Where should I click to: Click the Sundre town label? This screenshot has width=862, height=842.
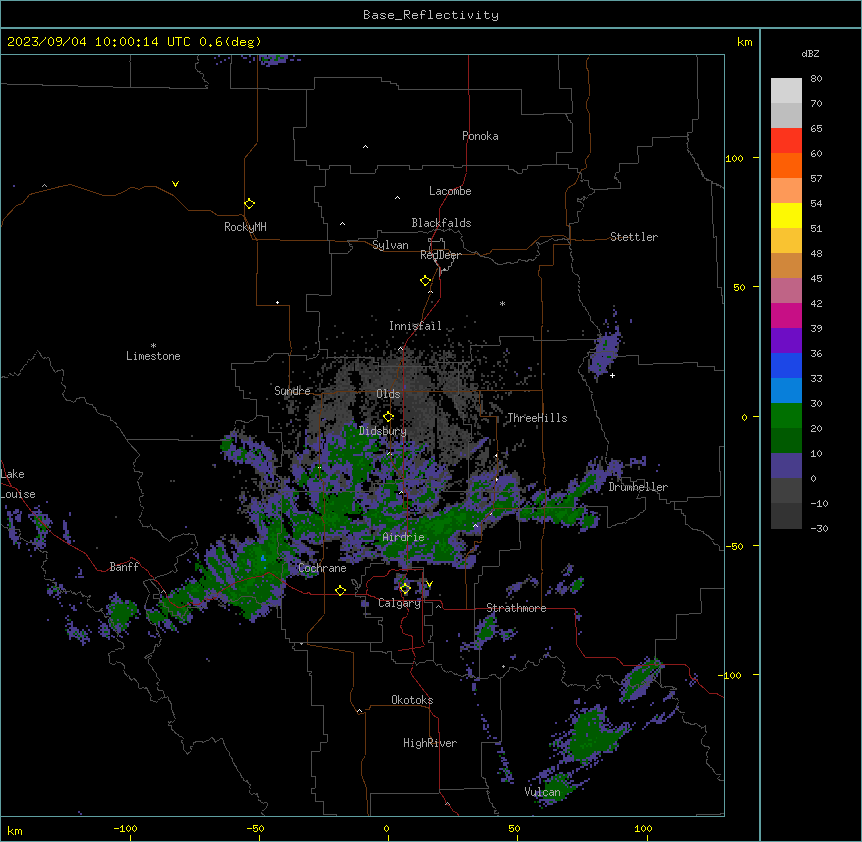pos(292,391)
